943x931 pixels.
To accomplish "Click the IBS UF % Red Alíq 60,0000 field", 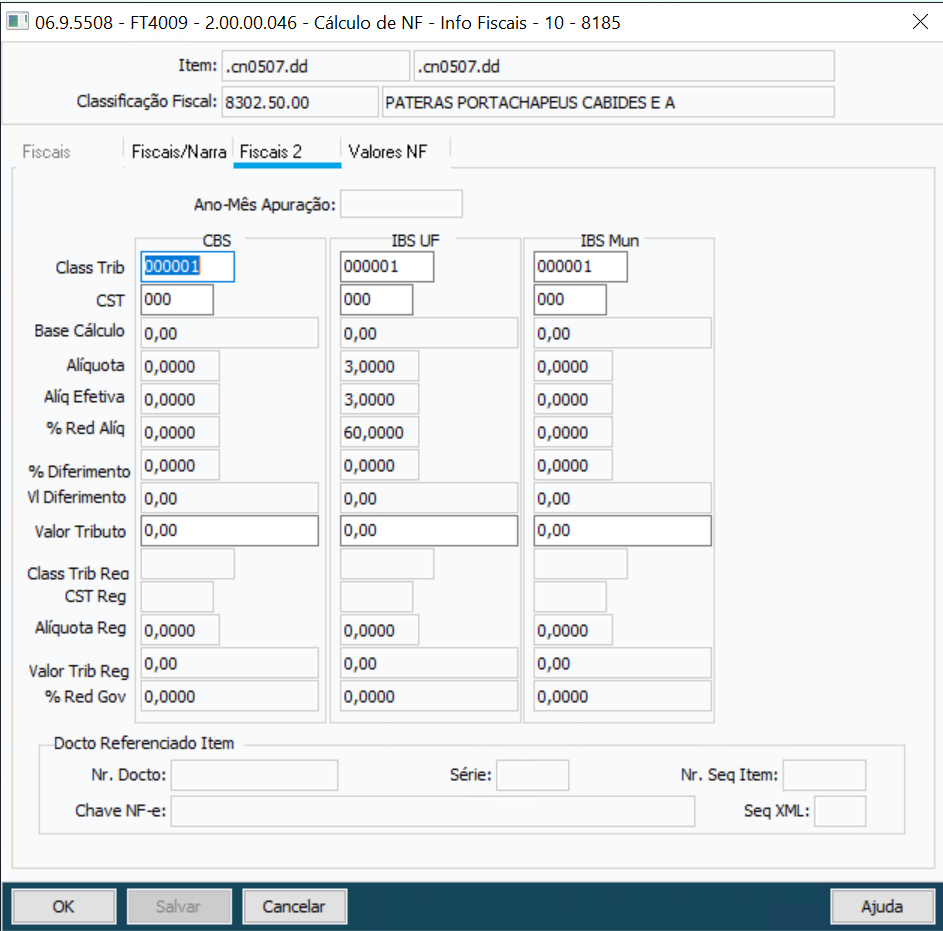I will tap(379, 432).
